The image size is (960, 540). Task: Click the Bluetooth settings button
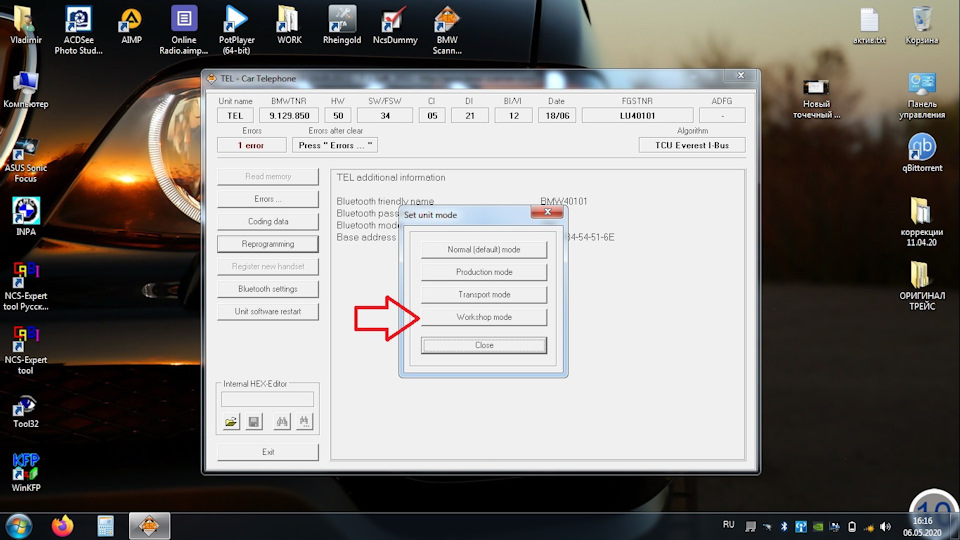pyautogui.click(x=268, y=289)
